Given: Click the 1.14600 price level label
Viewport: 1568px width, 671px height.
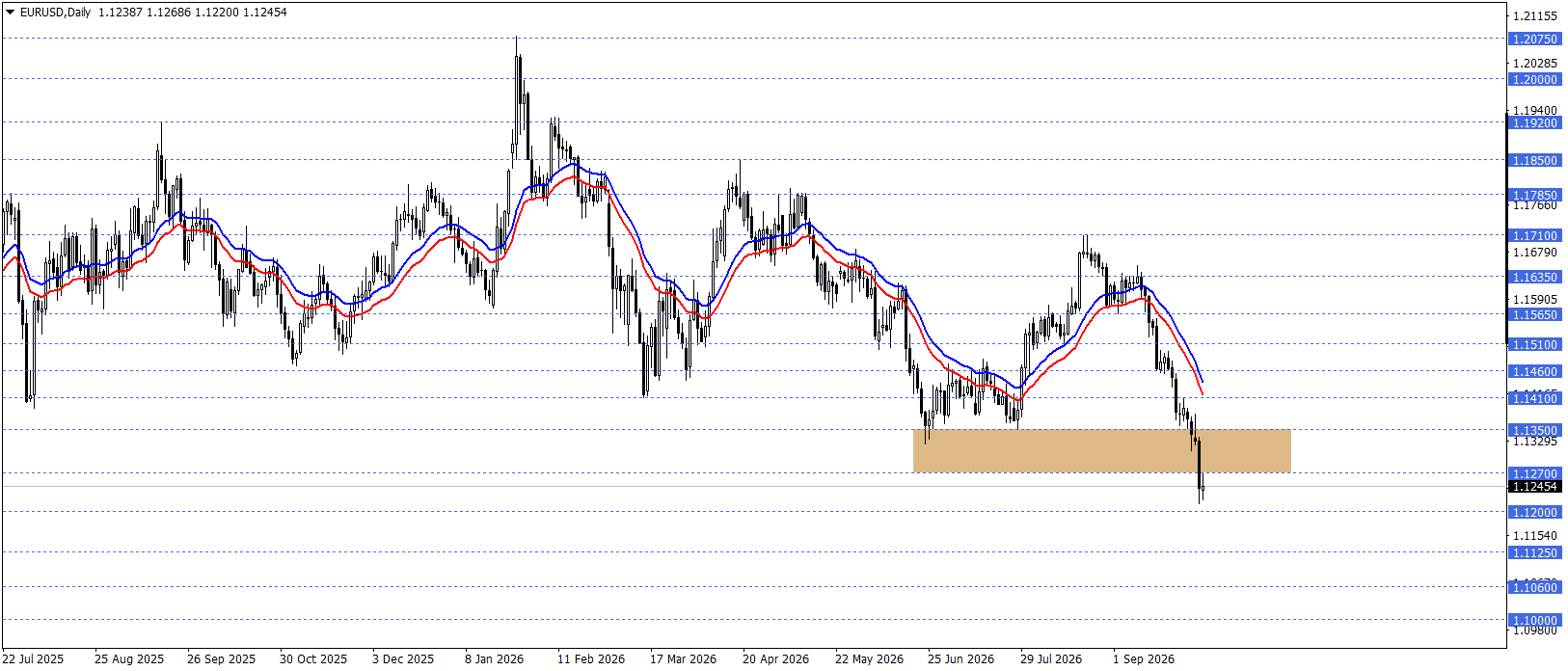Looking at the screenshot, I should 1534,372.
